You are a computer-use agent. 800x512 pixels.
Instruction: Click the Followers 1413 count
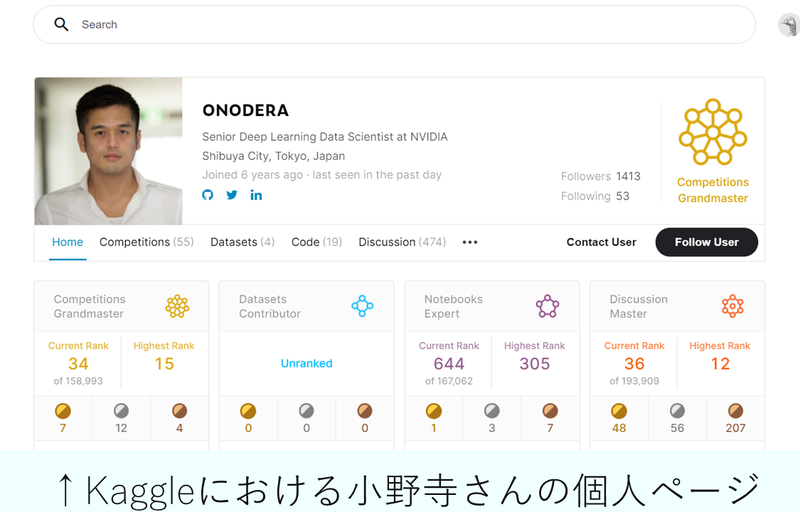601,176
